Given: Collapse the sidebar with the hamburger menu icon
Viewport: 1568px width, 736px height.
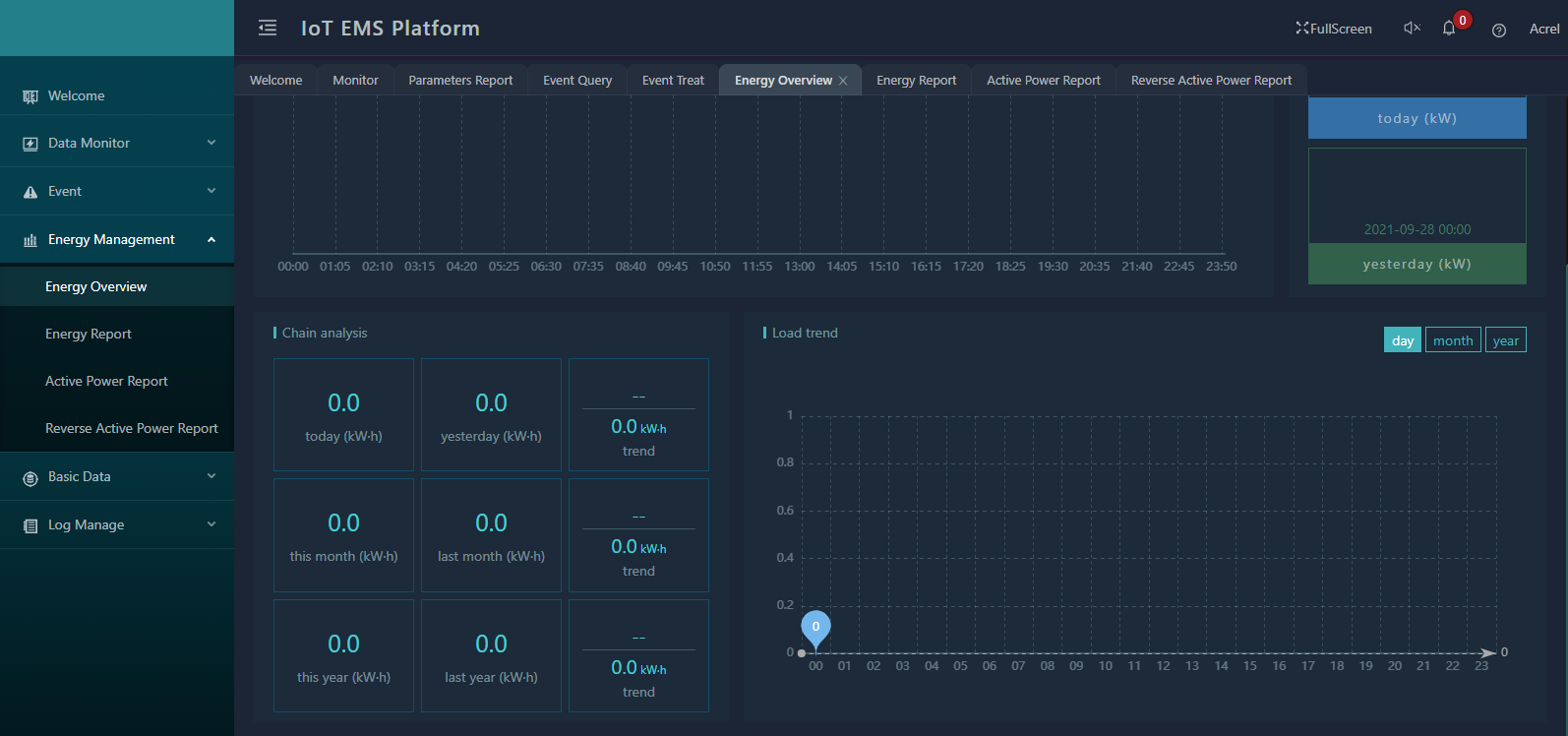Looking at the screenshot, I should [268, 28].
